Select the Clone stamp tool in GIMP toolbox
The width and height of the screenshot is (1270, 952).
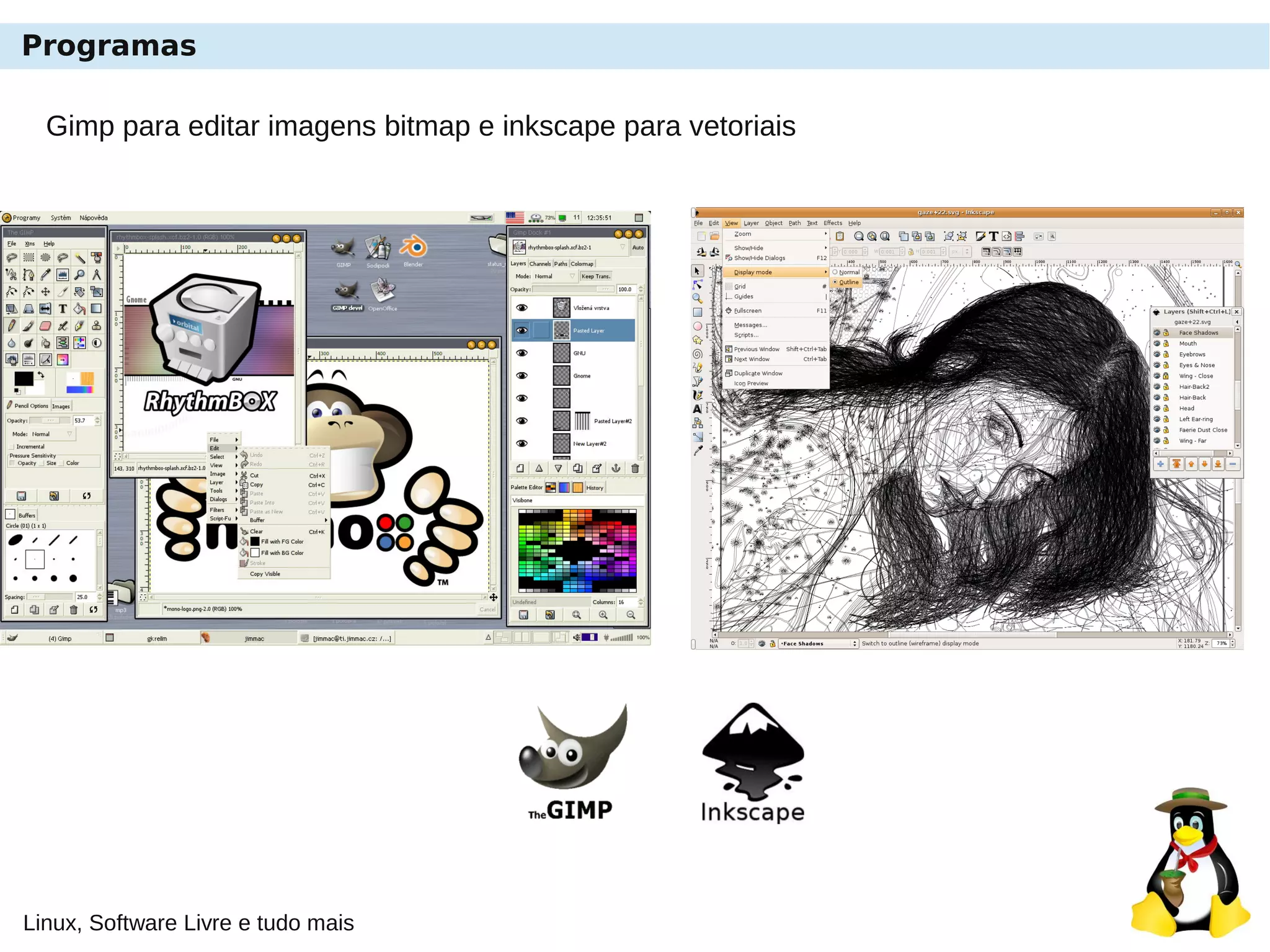tap(96, 326)
